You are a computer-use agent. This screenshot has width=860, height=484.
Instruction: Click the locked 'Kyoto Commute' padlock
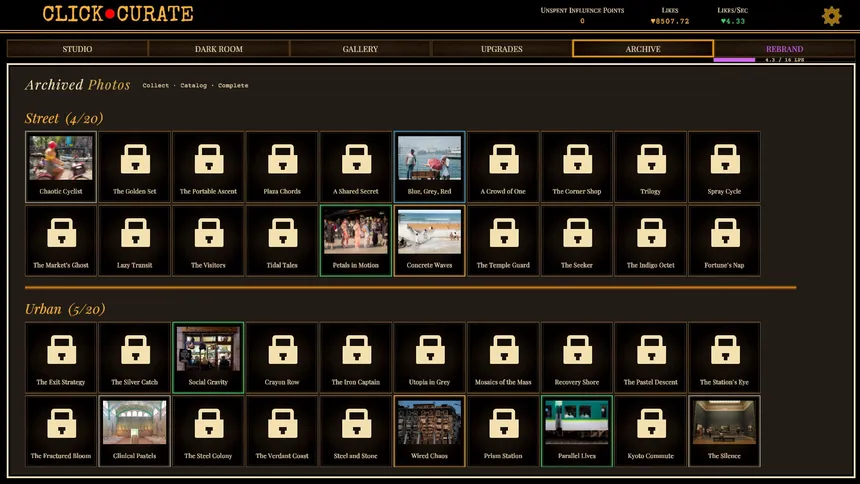[x=650, y=431]
